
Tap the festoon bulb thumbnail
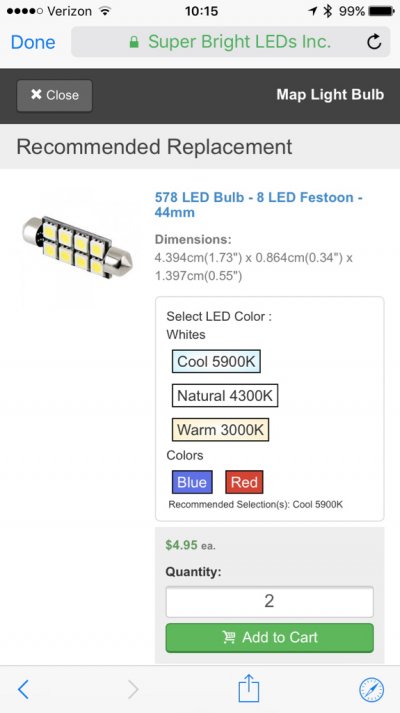click(x=77, y=248)
